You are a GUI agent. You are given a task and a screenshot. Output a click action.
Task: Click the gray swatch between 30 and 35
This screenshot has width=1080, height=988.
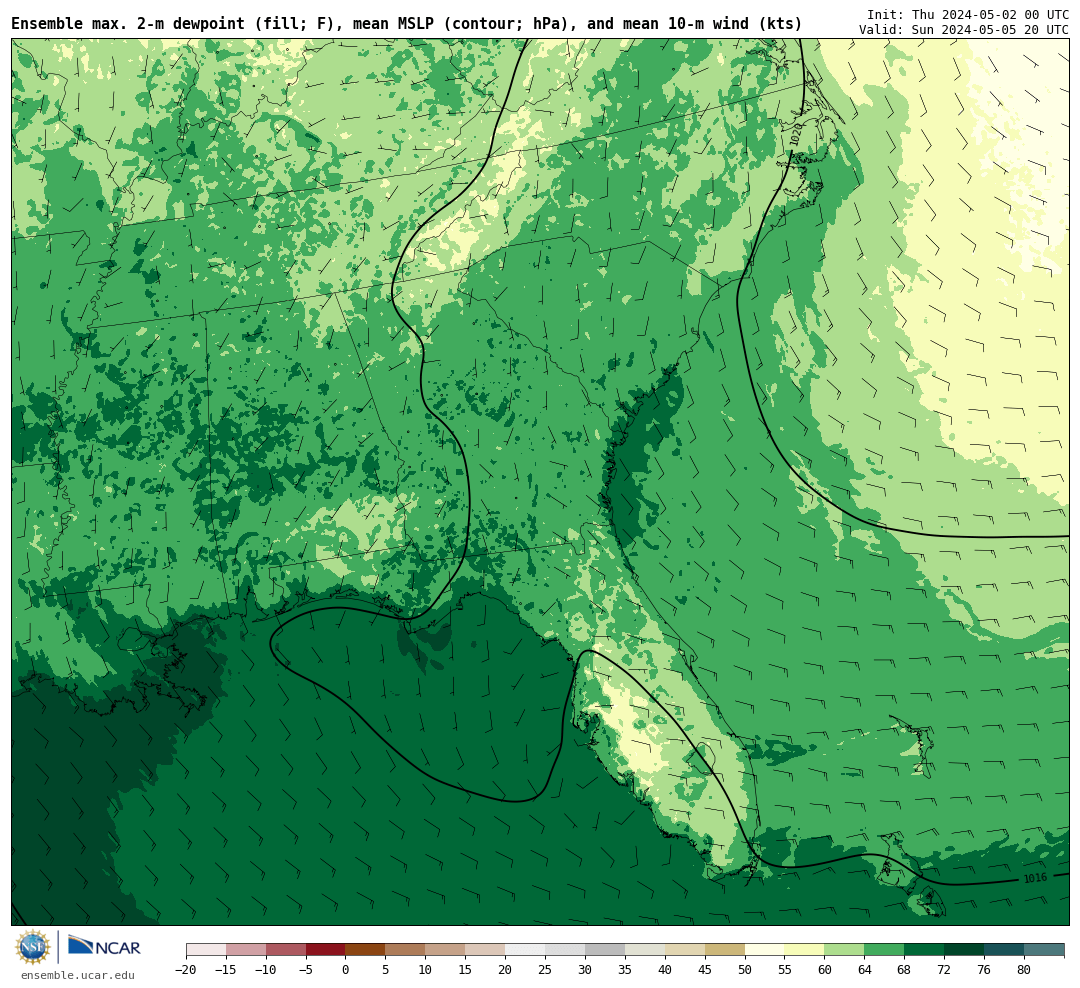pyautogui.click(x=605, y=950)
